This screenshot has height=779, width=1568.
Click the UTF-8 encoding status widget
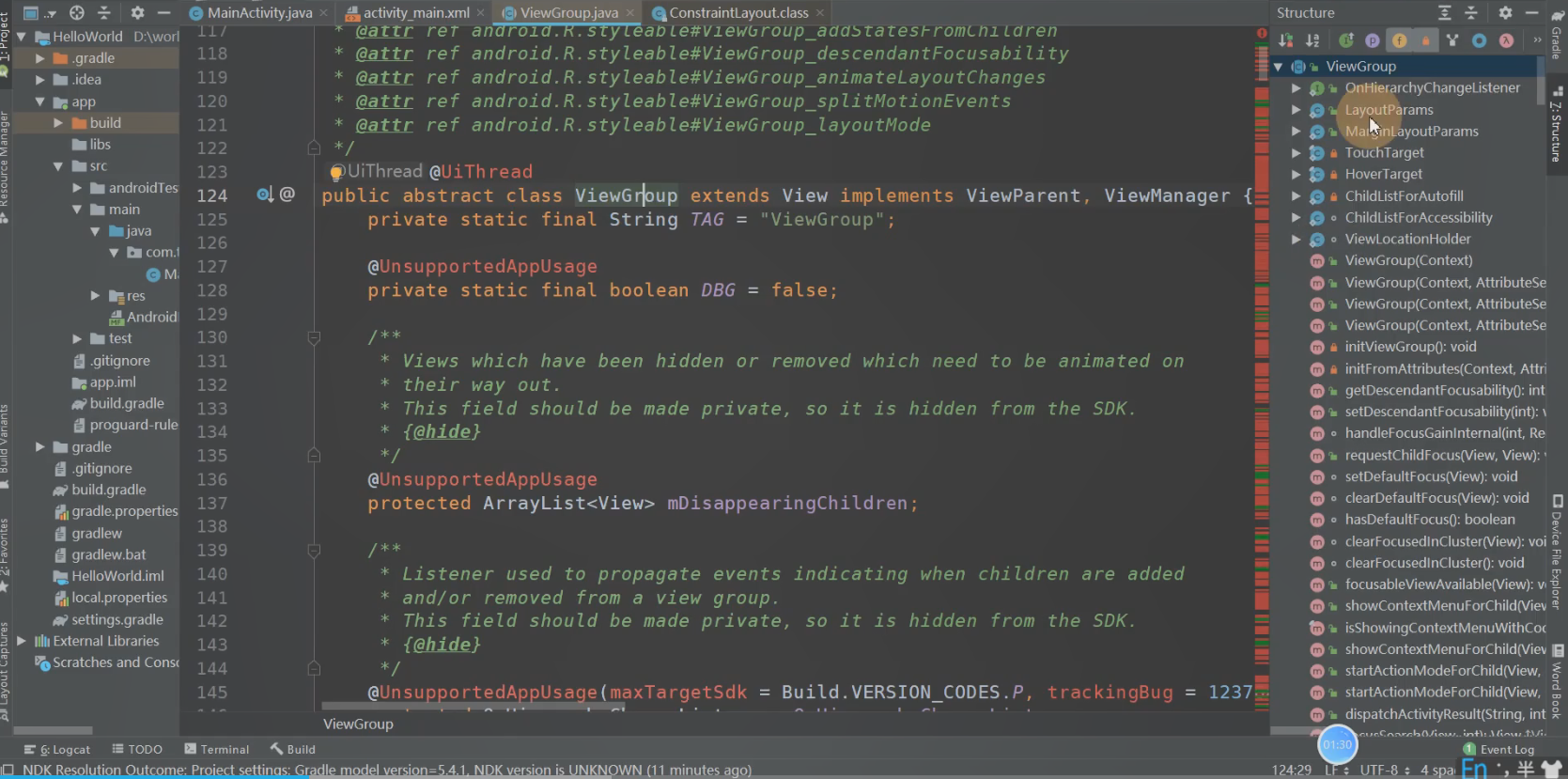coord(1385,770)
